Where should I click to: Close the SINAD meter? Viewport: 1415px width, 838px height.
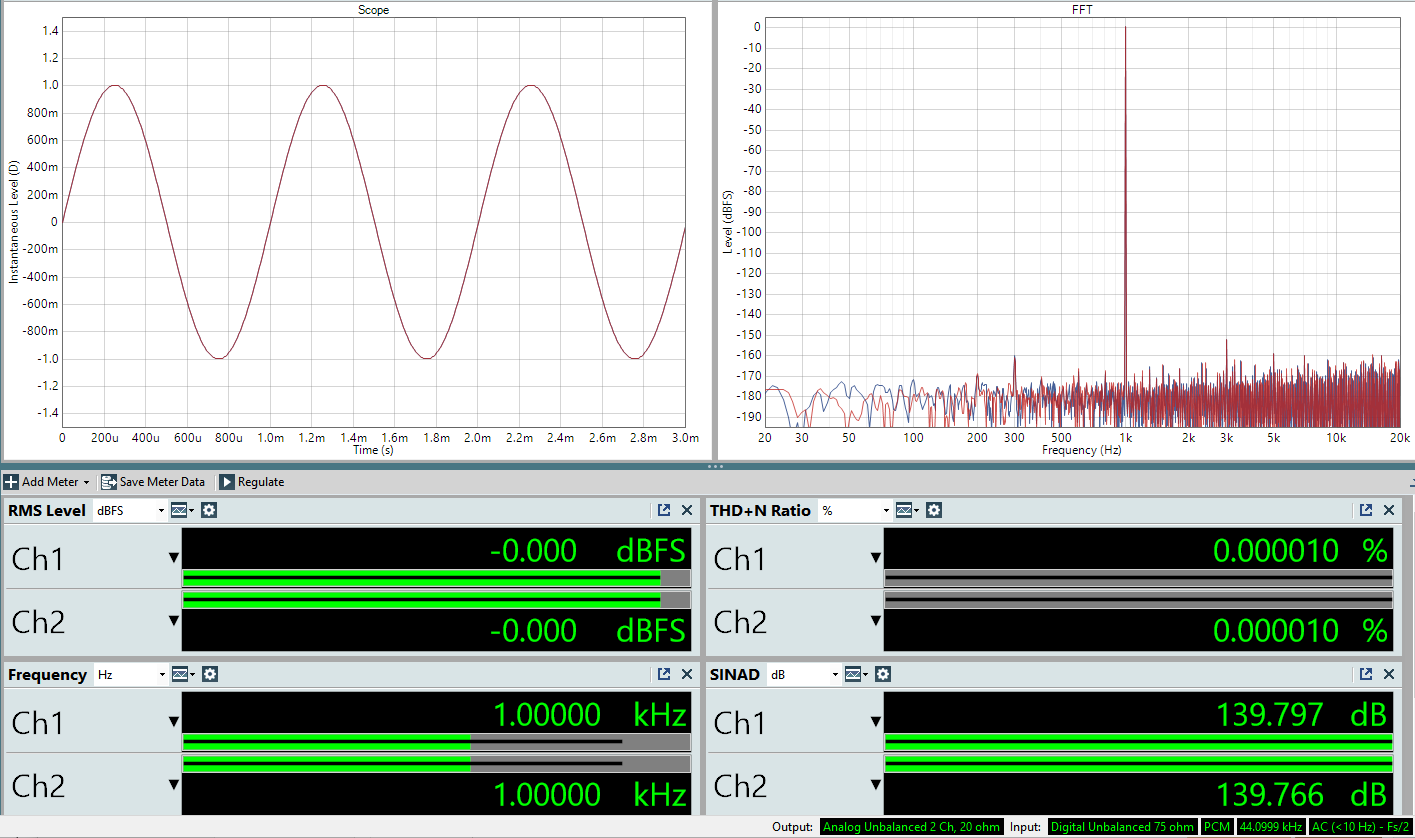tap(1389, 674)
